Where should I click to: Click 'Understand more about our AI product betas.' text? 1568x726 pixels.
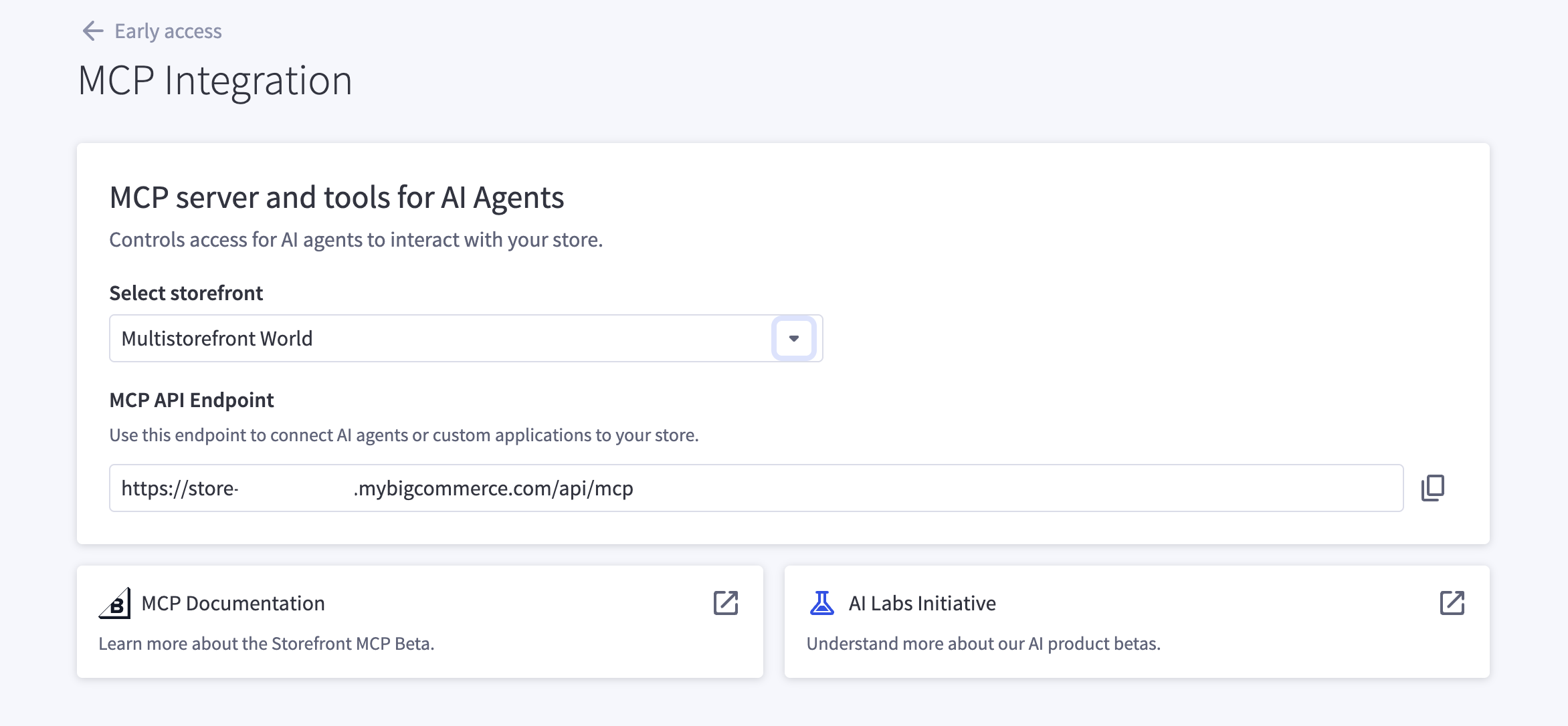[x=983, y=643]
